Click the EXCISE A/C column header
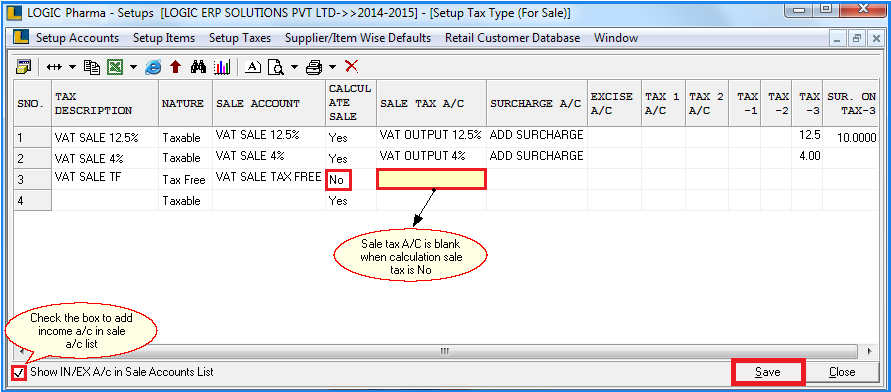Screen dimensions: 891x392 (x=614, y=103)
